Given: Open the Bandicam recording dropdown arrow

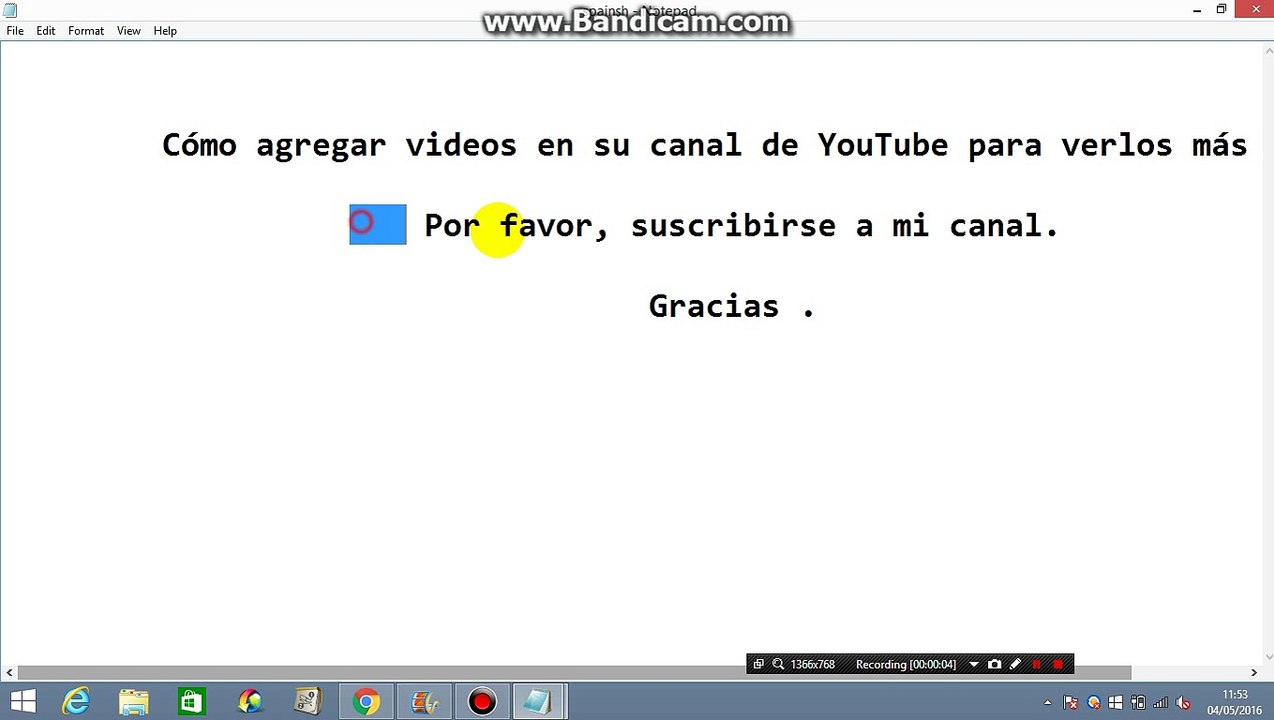Looking at the screenshot, I should (x=973, y=664).
